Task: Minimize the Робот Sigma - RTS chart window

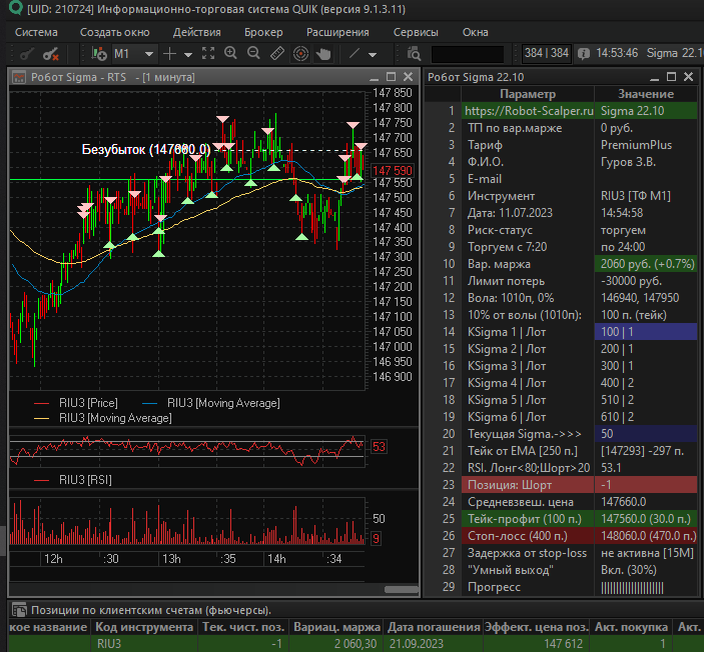Action: 374,78
